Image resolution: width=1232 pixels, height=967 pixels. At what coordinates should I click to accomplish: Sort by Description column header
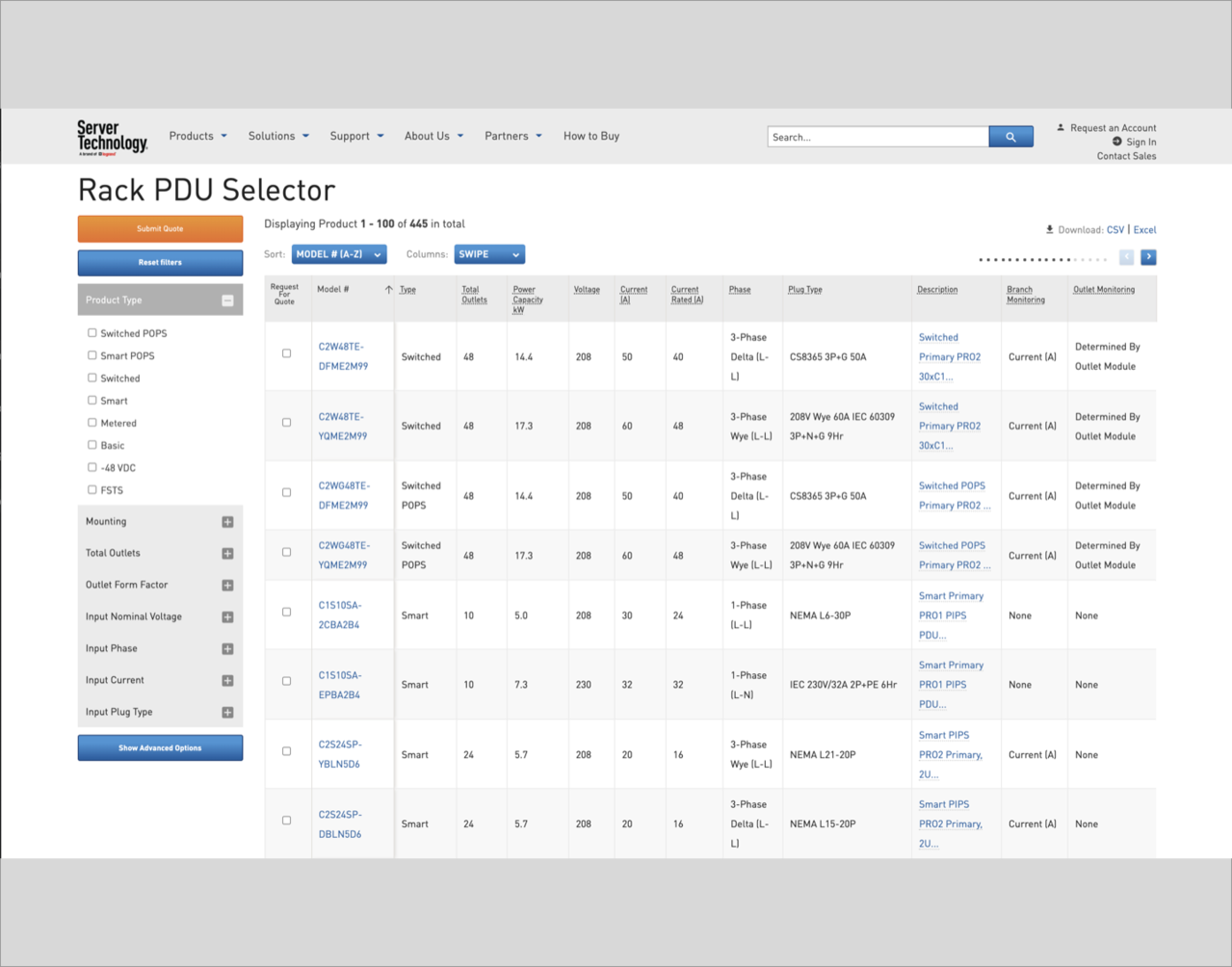click(x=937, y=289)
